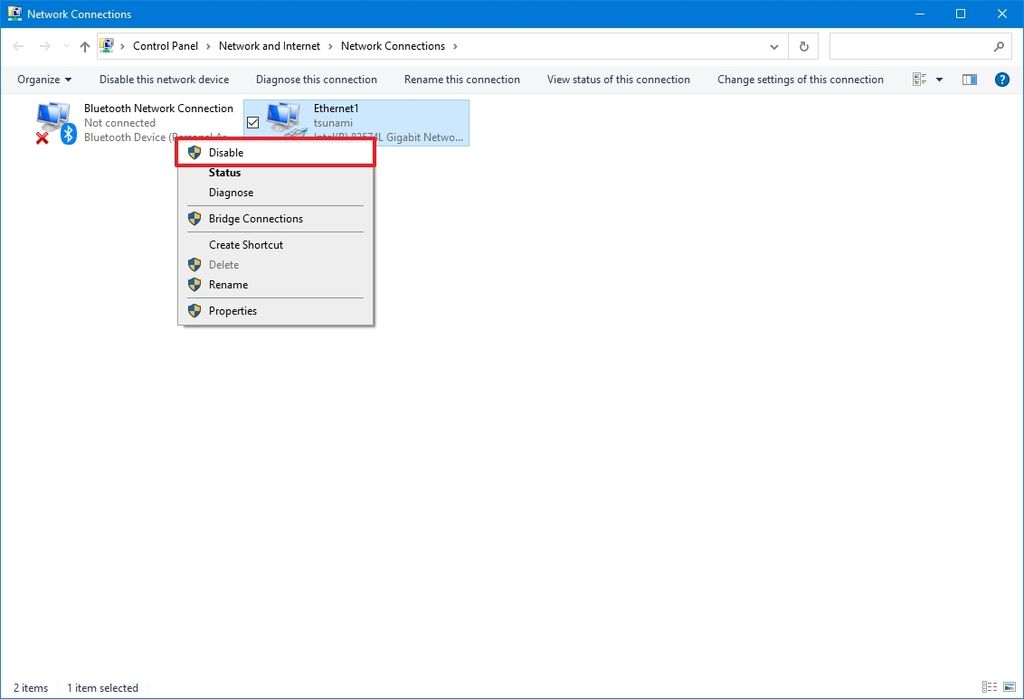The image size is (1024, 699).
Task: Show the preview pane
Action: click(969, 79)
